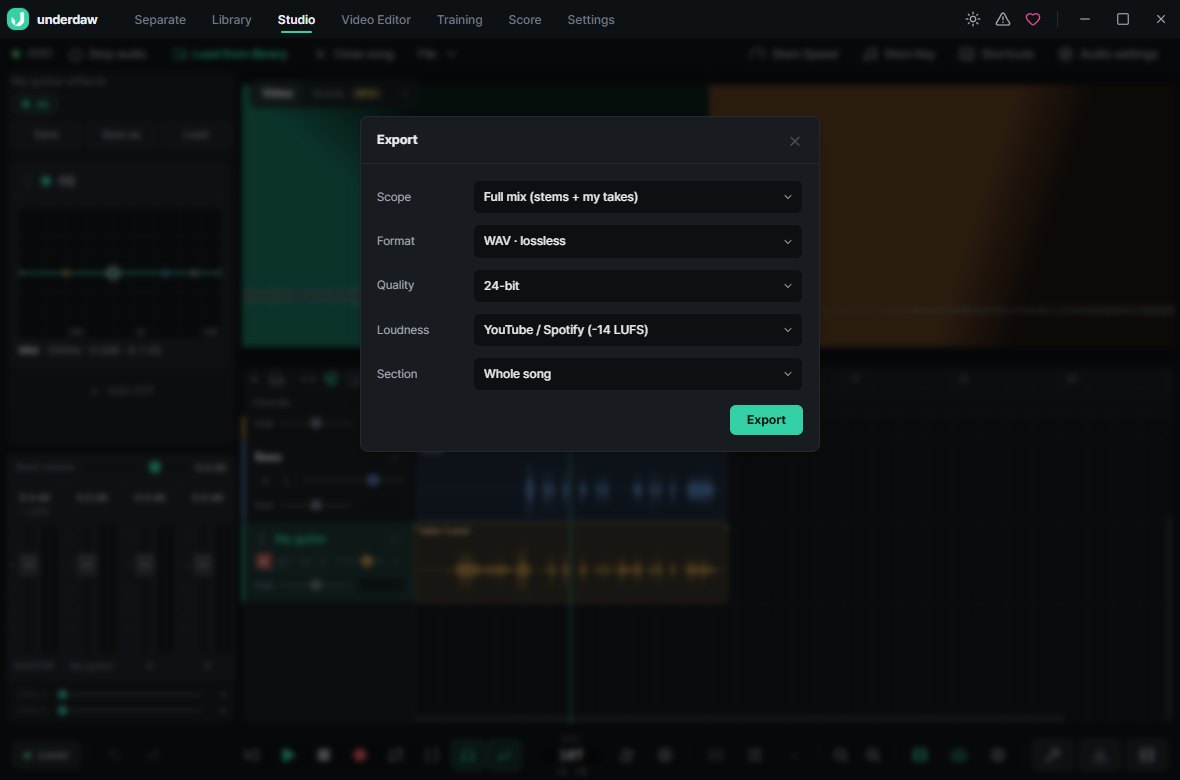This screenshot has height=780, width=1180.
Task: Click the "underdaw" app name text
Action: pos(67,20)
